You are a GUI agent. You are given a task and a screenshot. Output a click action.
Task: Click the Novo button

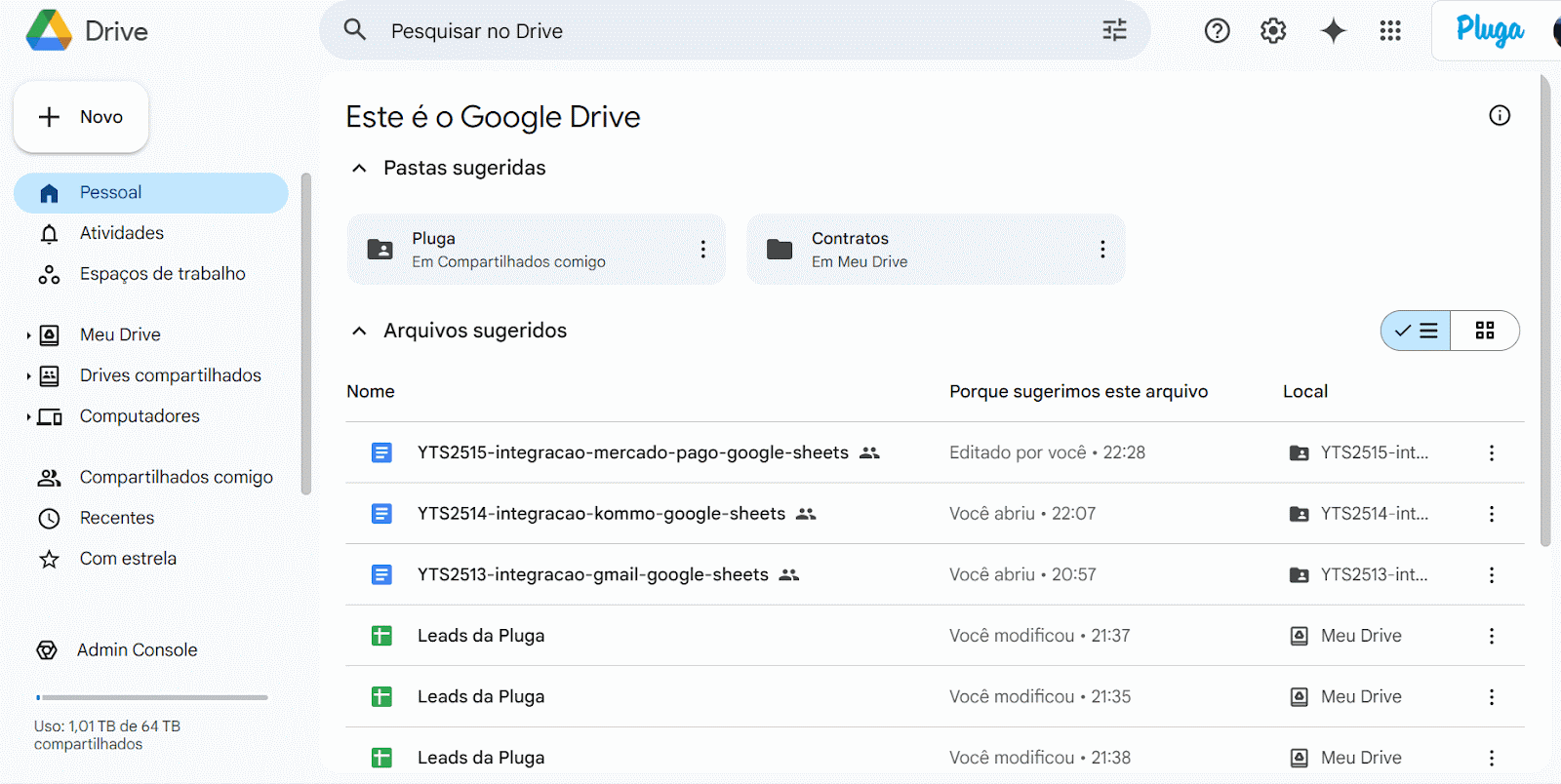[x=81, y=117]
